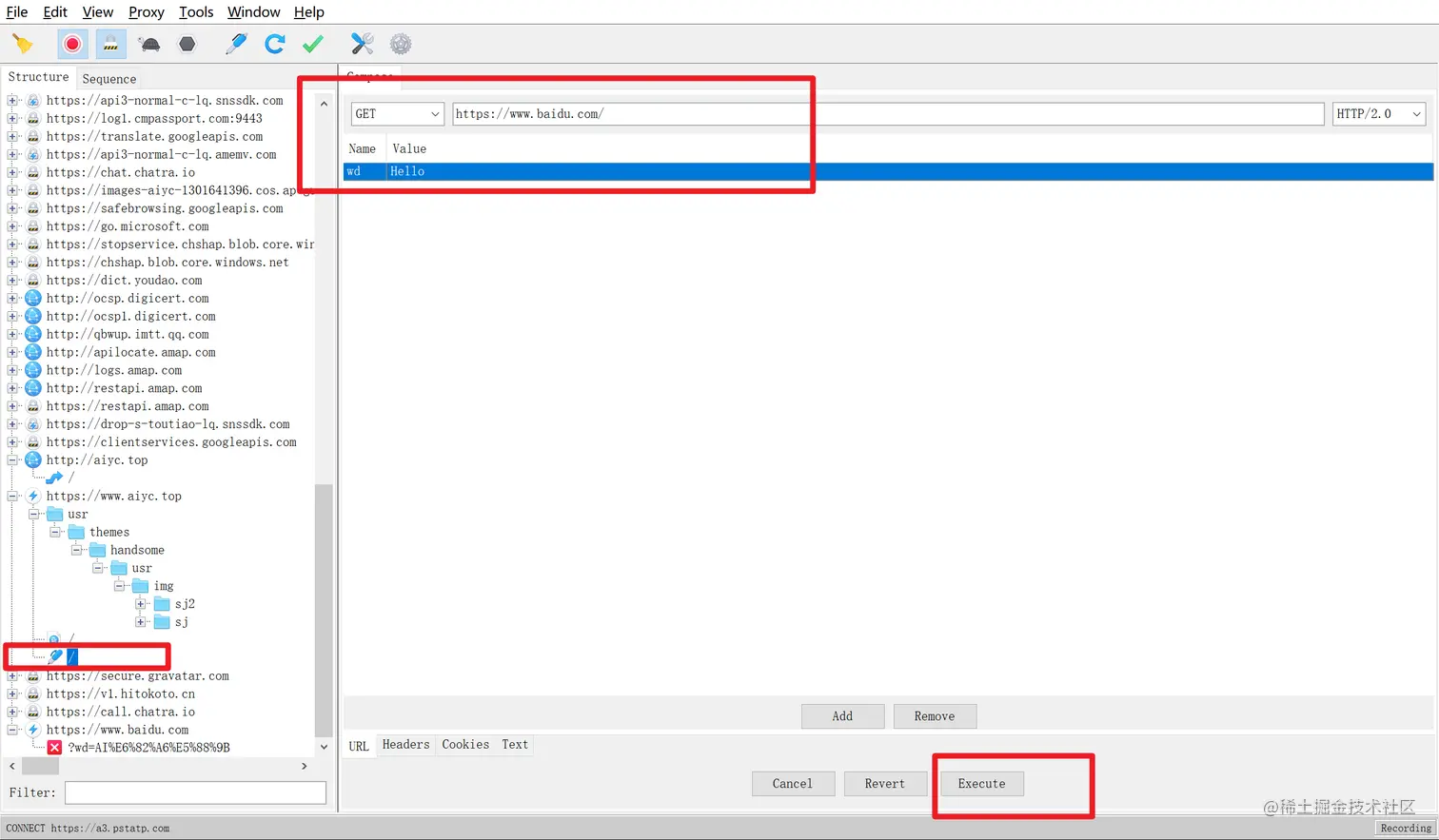Open the GET method dropdown

pos(397,114)
